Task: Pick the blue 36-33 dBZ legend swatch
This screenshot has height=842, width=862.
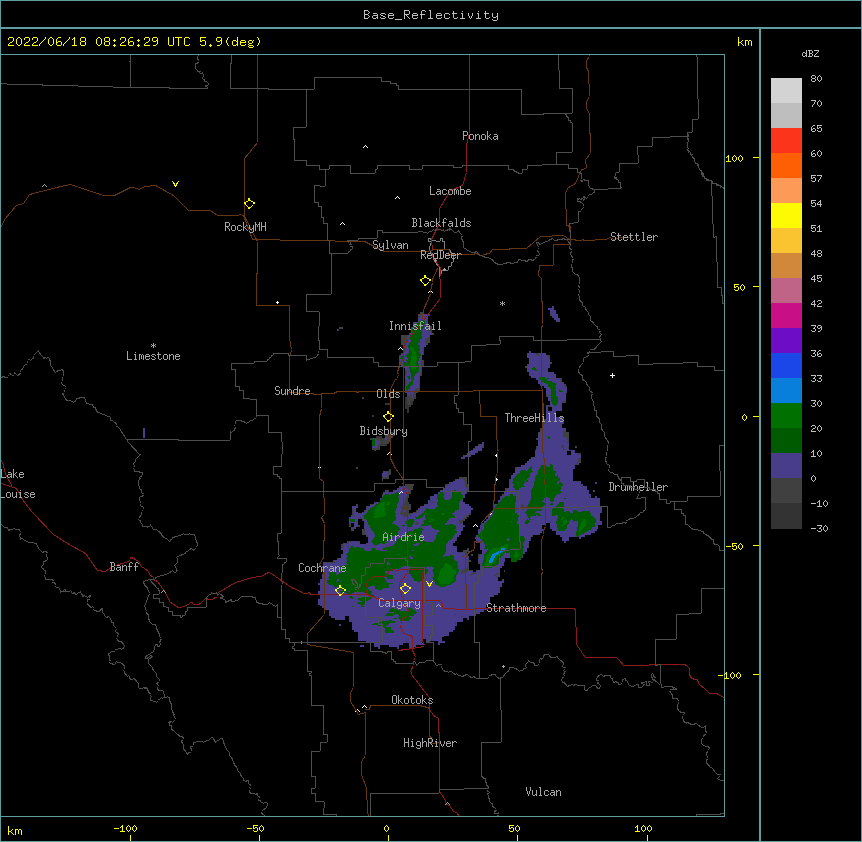Action: [x=786, y=365]
